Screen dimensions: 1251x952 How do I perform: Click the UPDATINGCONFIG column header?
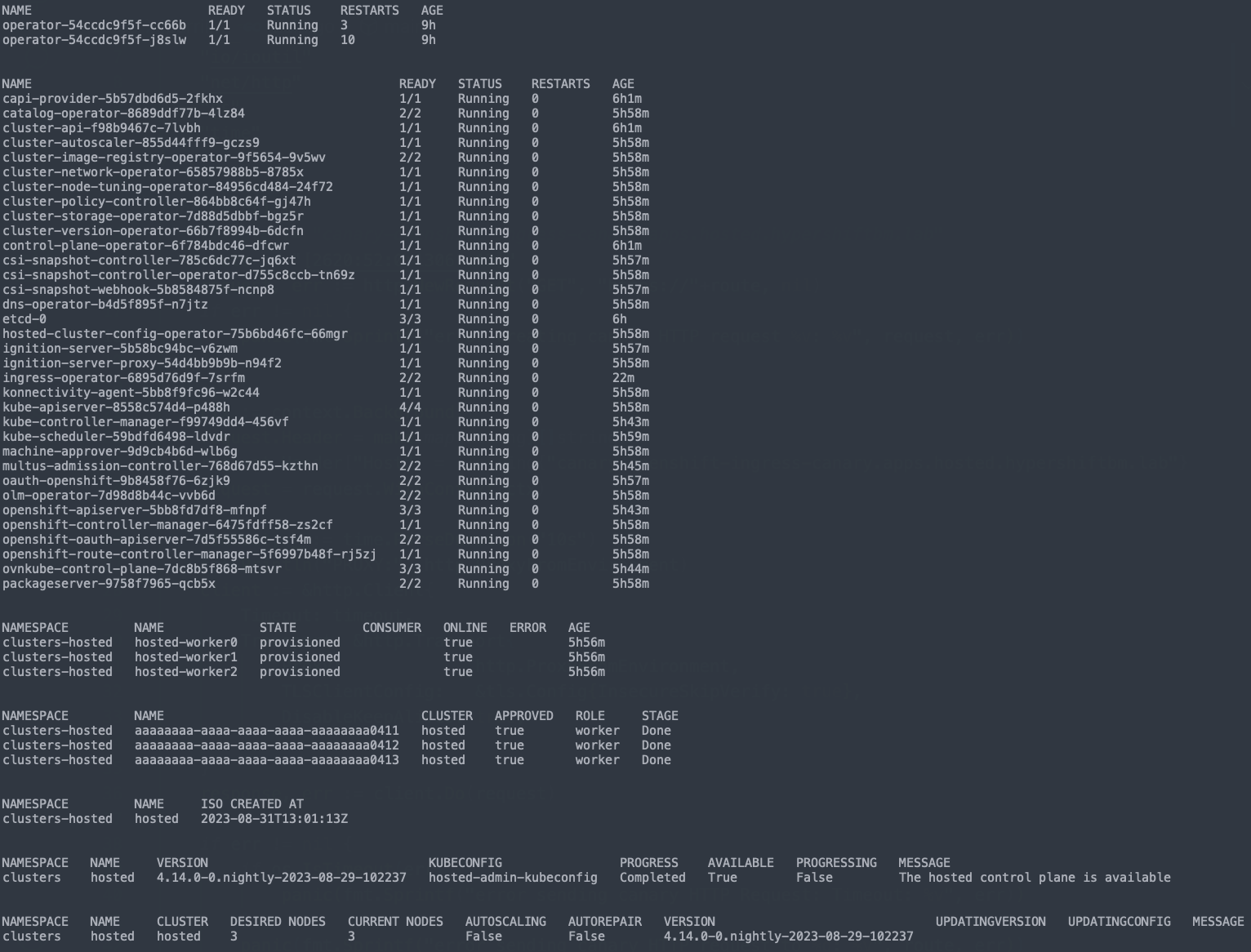click(1119, 922)
